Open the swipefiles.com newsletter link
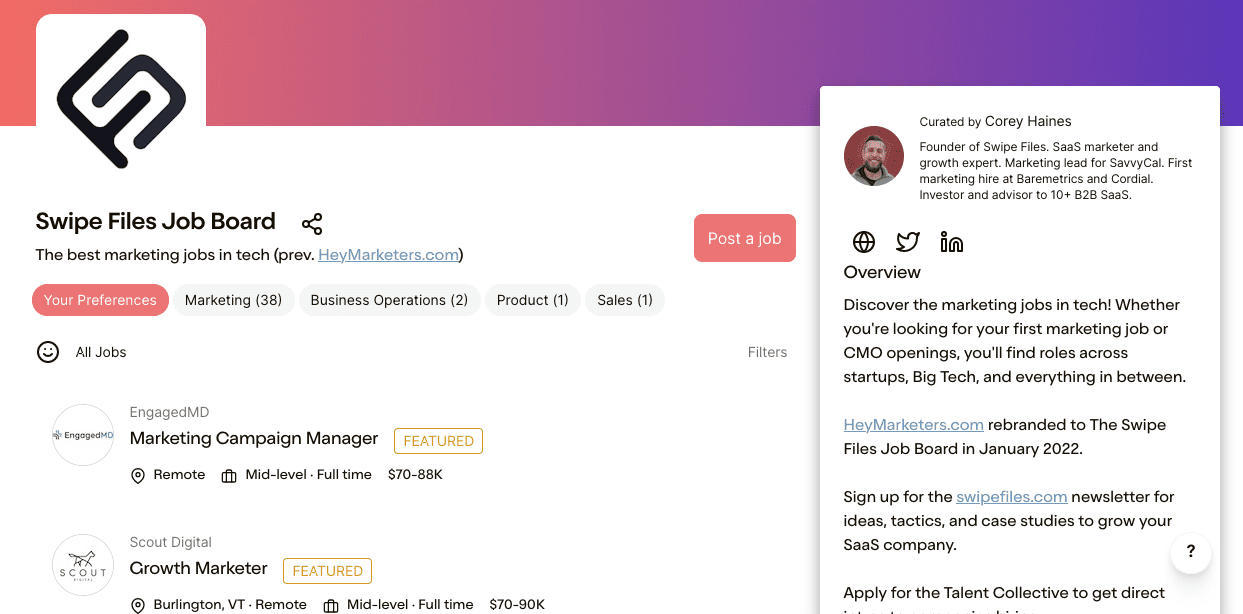Screen dimensions: 1243x614 pyautogui.click(x=1012, y=497)
